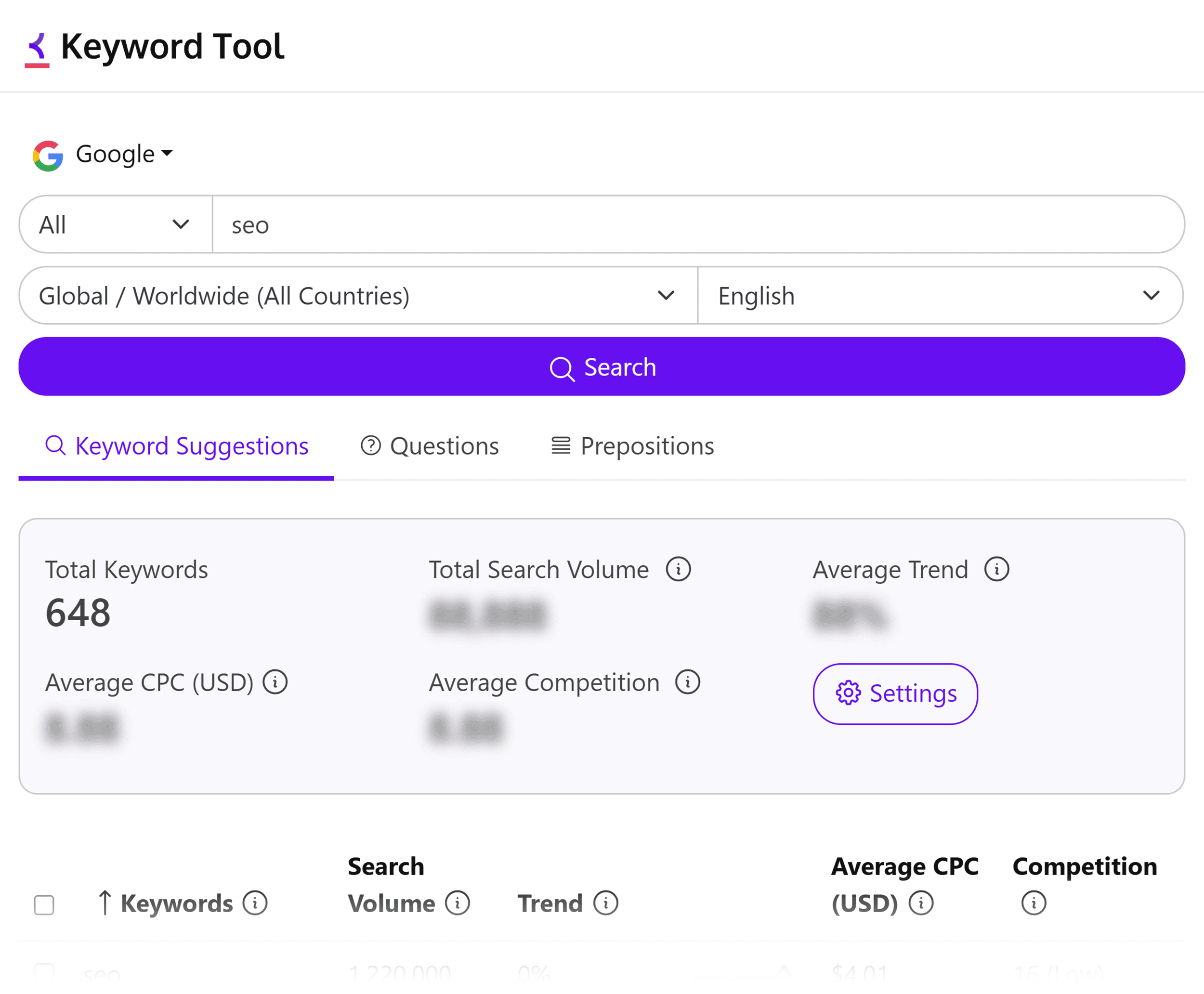Viewport: 1204px width, 994px height.
Task: Switch to the Keyword Suggestions tab
Action: click(176, 446)
